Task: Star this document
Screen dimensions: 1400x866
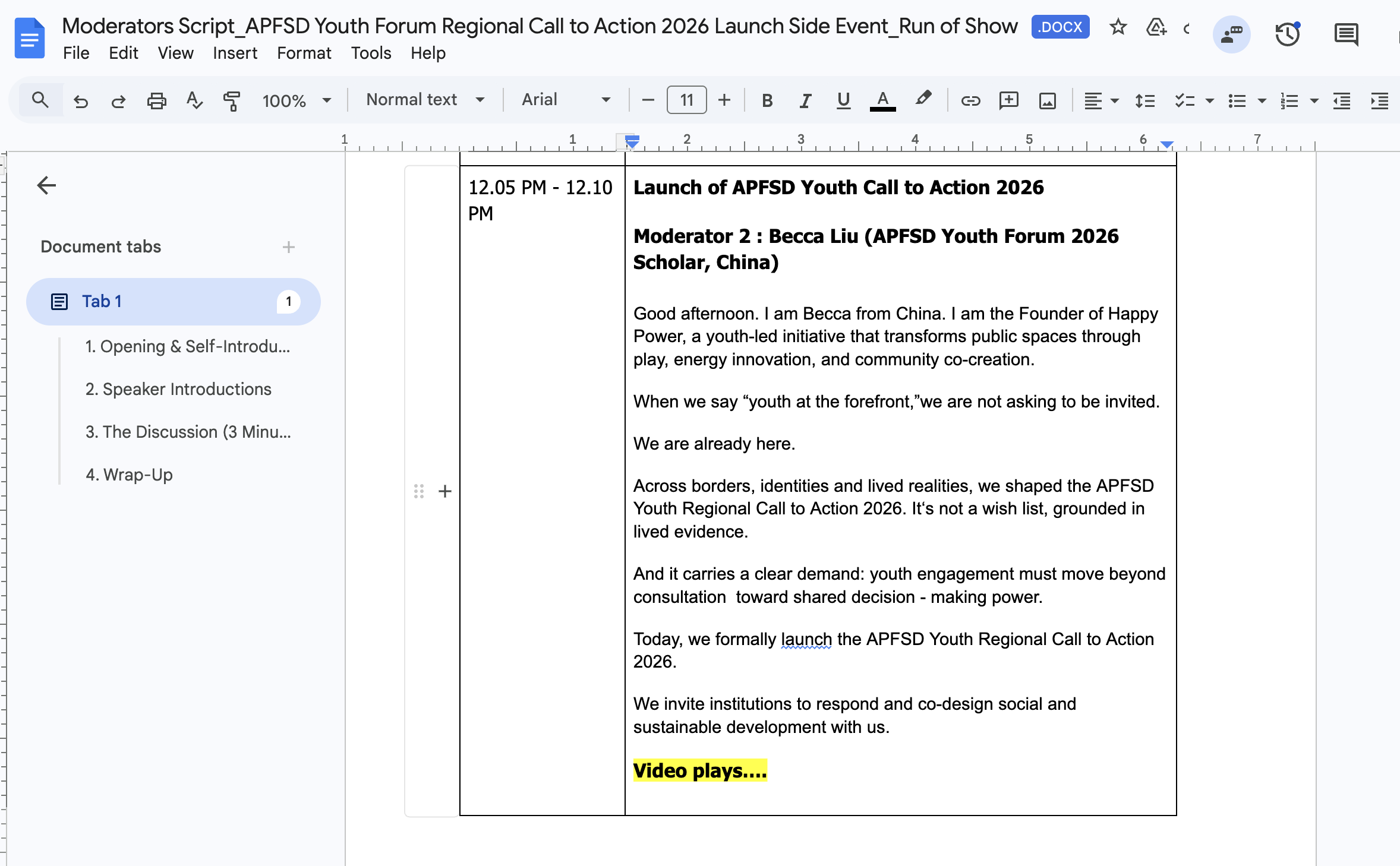Action: (x=1118, y=27)
